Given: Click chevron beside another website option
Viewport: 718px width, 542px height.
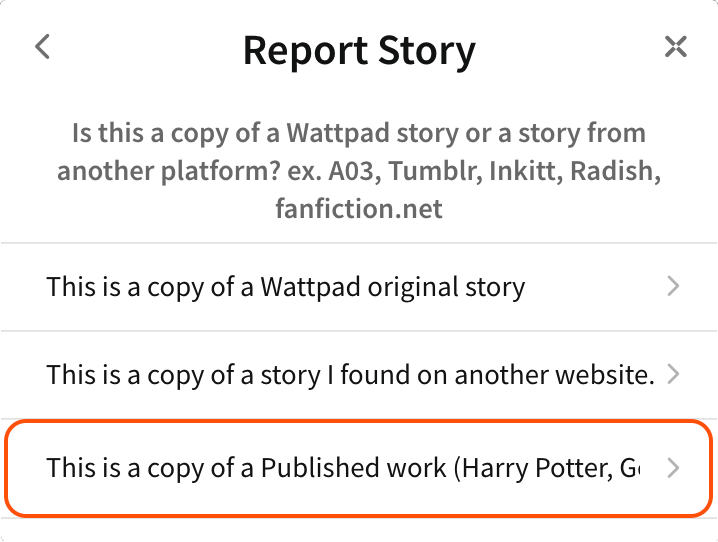Looking at the screenshot, I should 673,375.
